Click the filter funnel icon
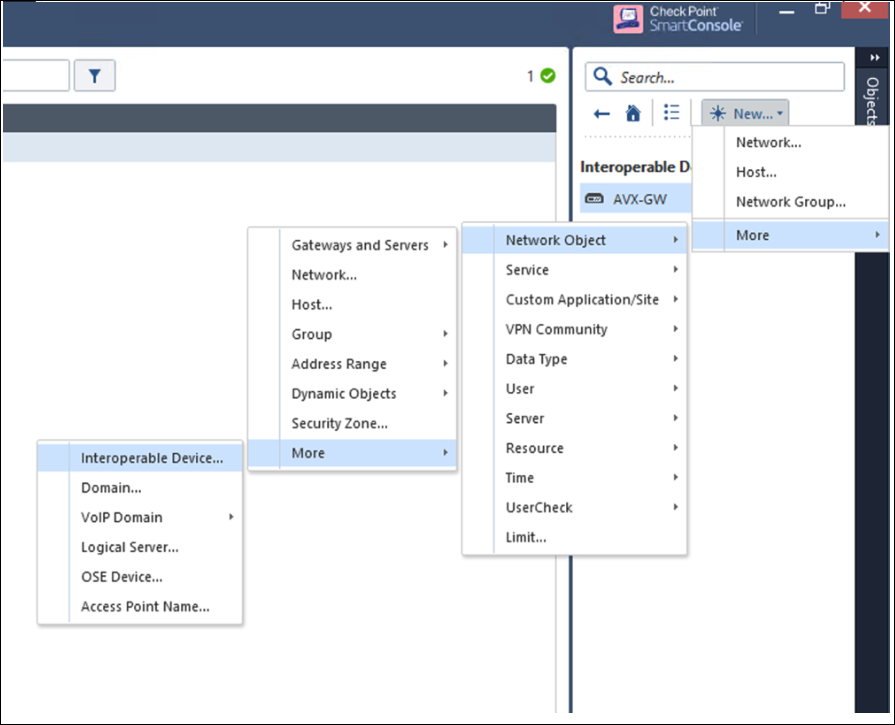 coord(95,76)
